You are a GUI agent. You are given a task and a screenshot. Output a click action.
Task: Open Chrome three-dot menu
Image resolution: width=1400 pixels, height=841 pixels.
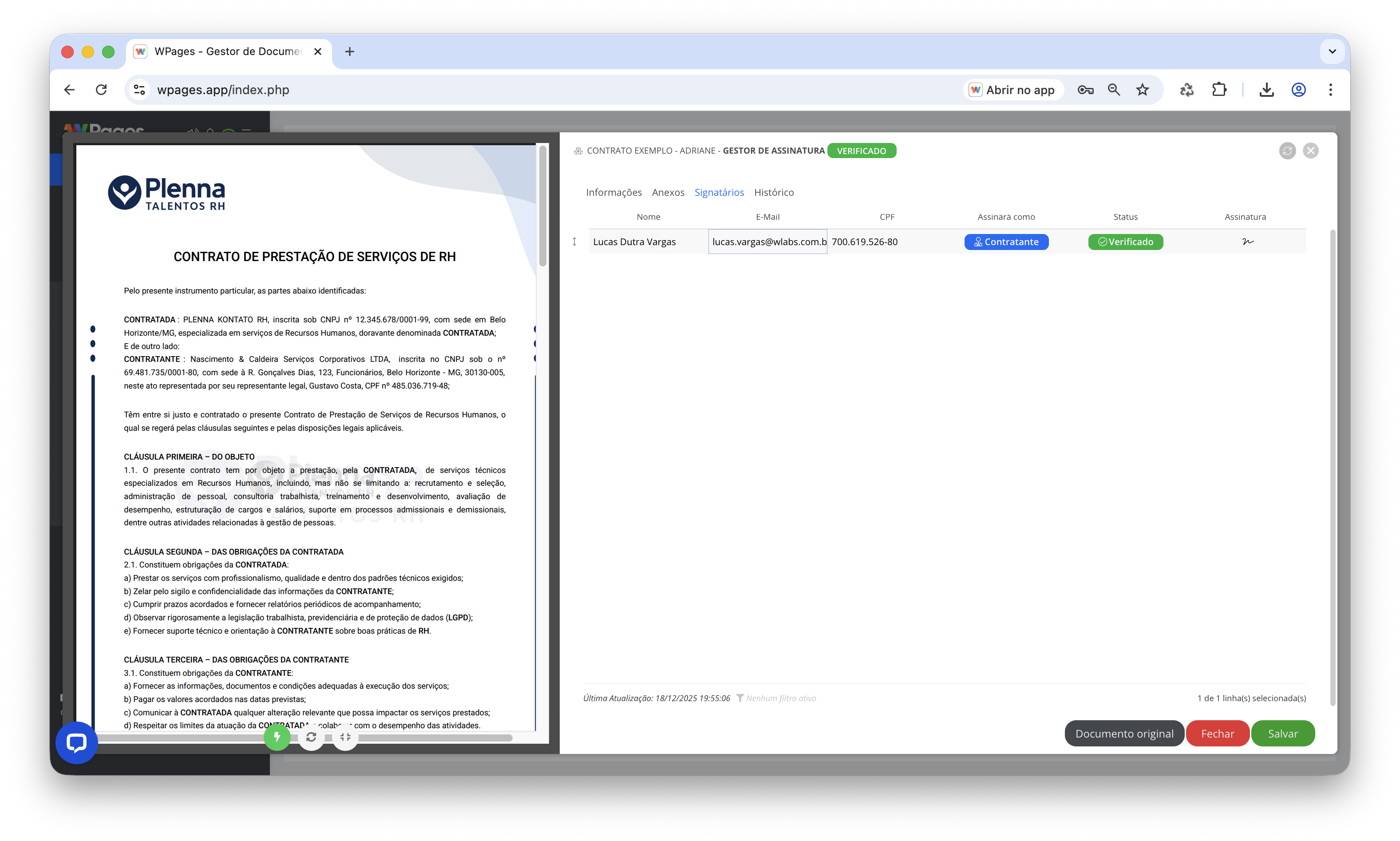[x=1330, y=90]
